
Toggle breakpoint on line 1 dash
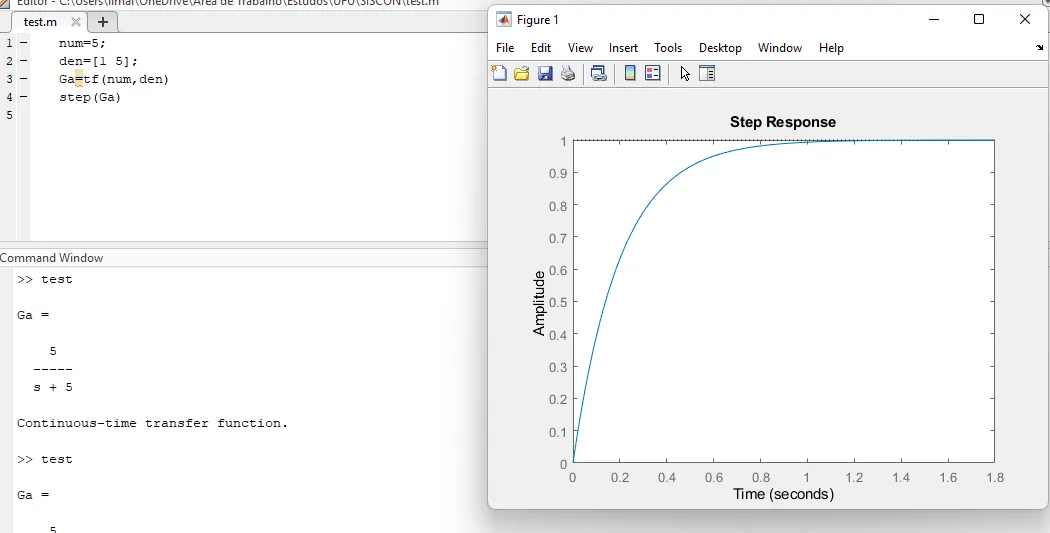pyautogui.click(x=23, y=43)
